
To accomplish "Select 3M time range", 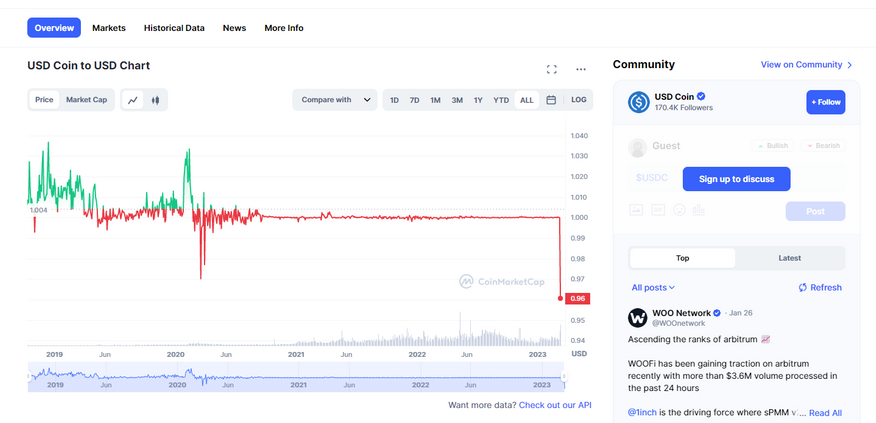I will coord(457,101).
